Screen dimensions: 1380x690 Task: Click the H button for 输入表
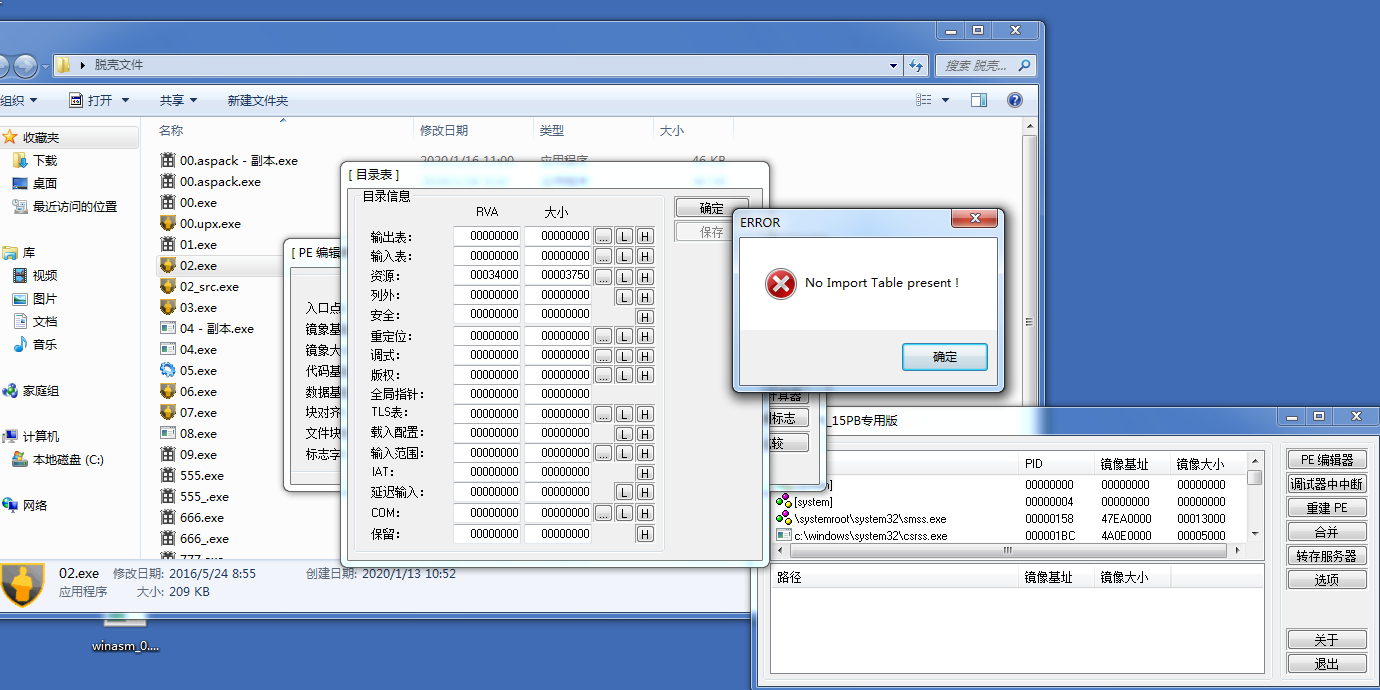[x=645, y=256]
